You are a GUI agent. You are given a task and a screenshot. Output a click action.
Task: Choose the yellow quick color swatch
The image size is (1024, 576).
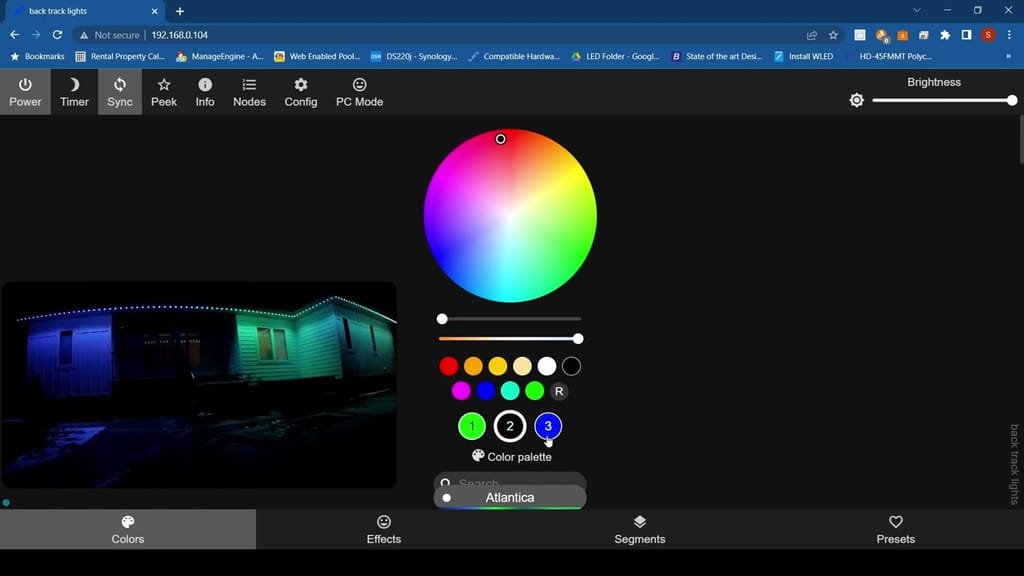(x=498, y=366)
